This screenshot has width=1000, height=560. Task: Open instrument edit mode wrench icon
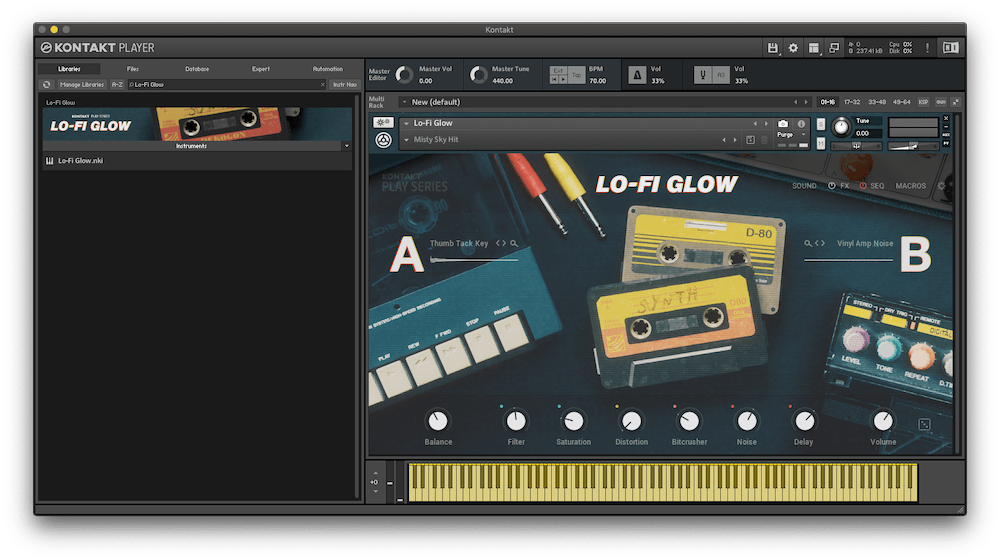[383, 122]
